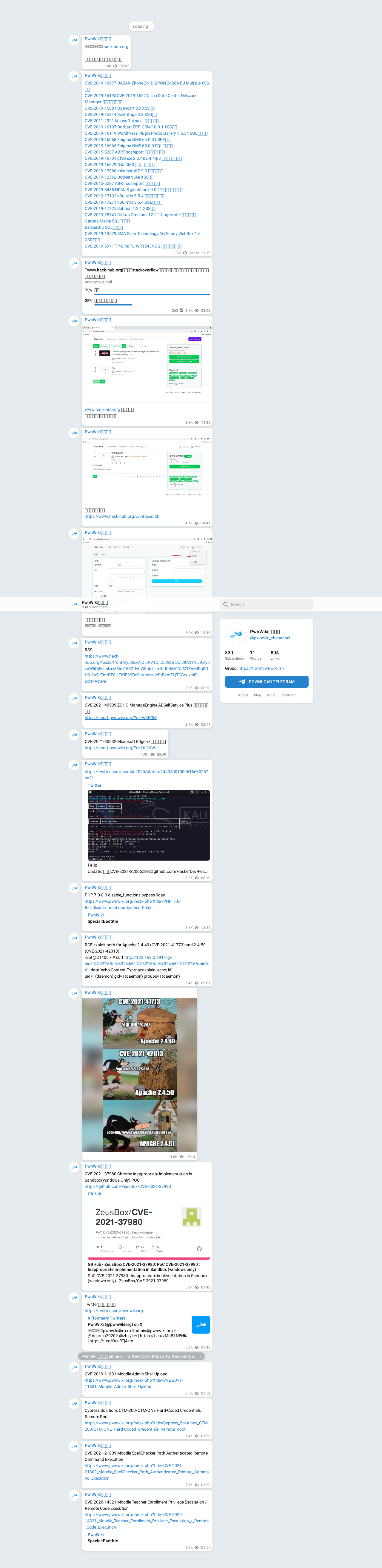
Task: Open the Blog footer link
Action: (x=257, y=695)
